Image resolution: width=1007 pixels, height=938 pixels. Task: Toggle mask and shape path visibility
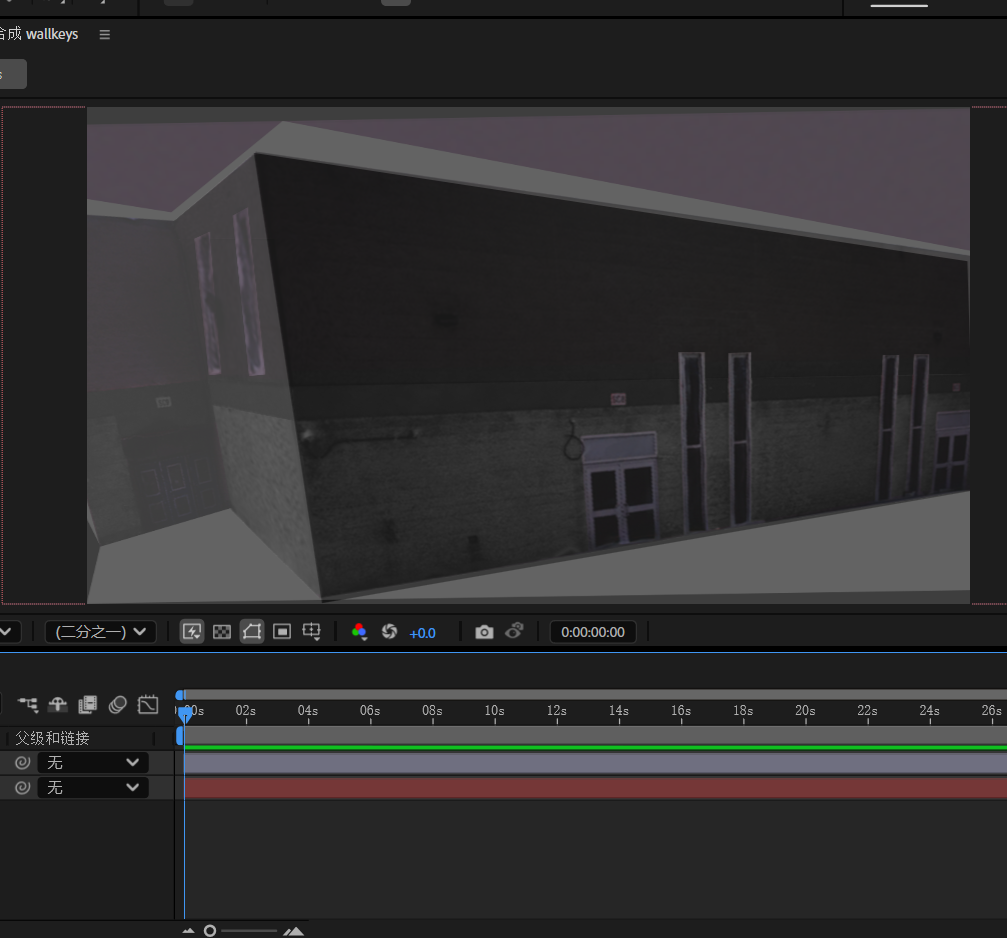click(x=252, y=632)
